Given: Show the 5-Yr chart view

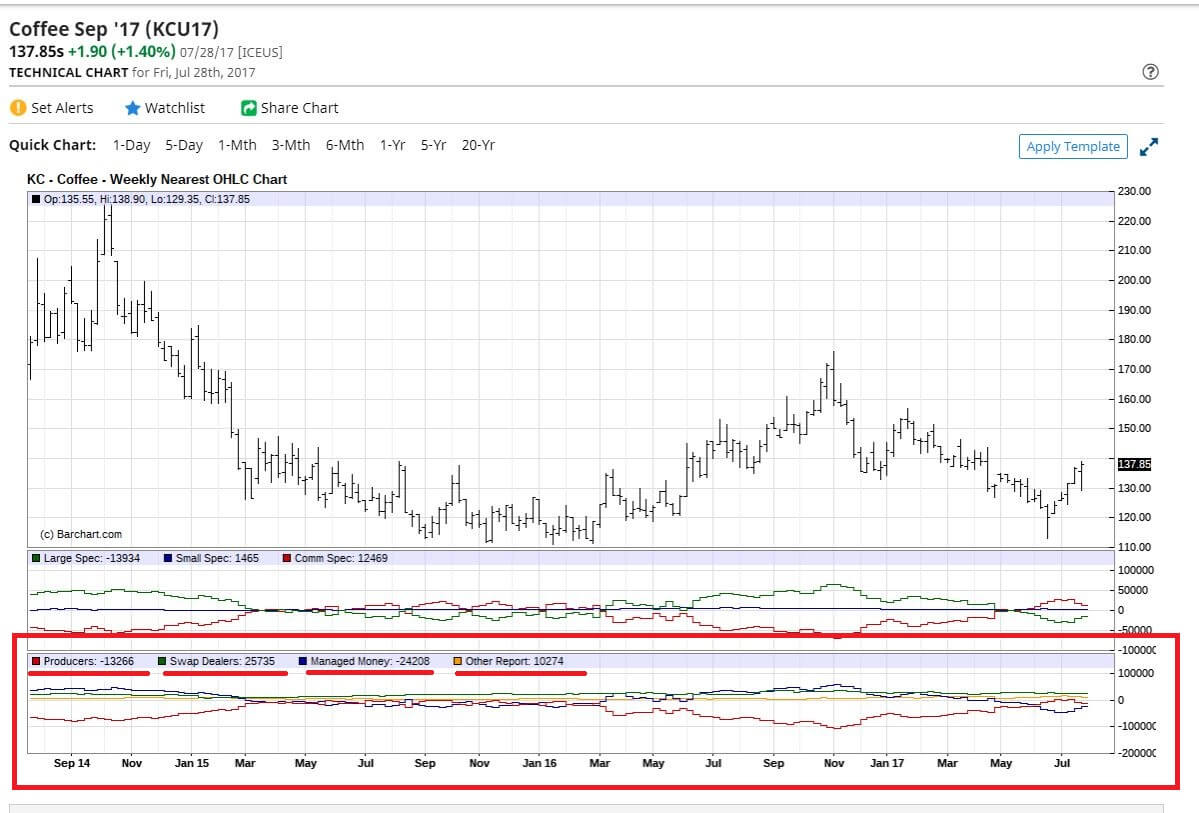Looking at the screenshot, I should pyautogui.click(x=433, y=145).
